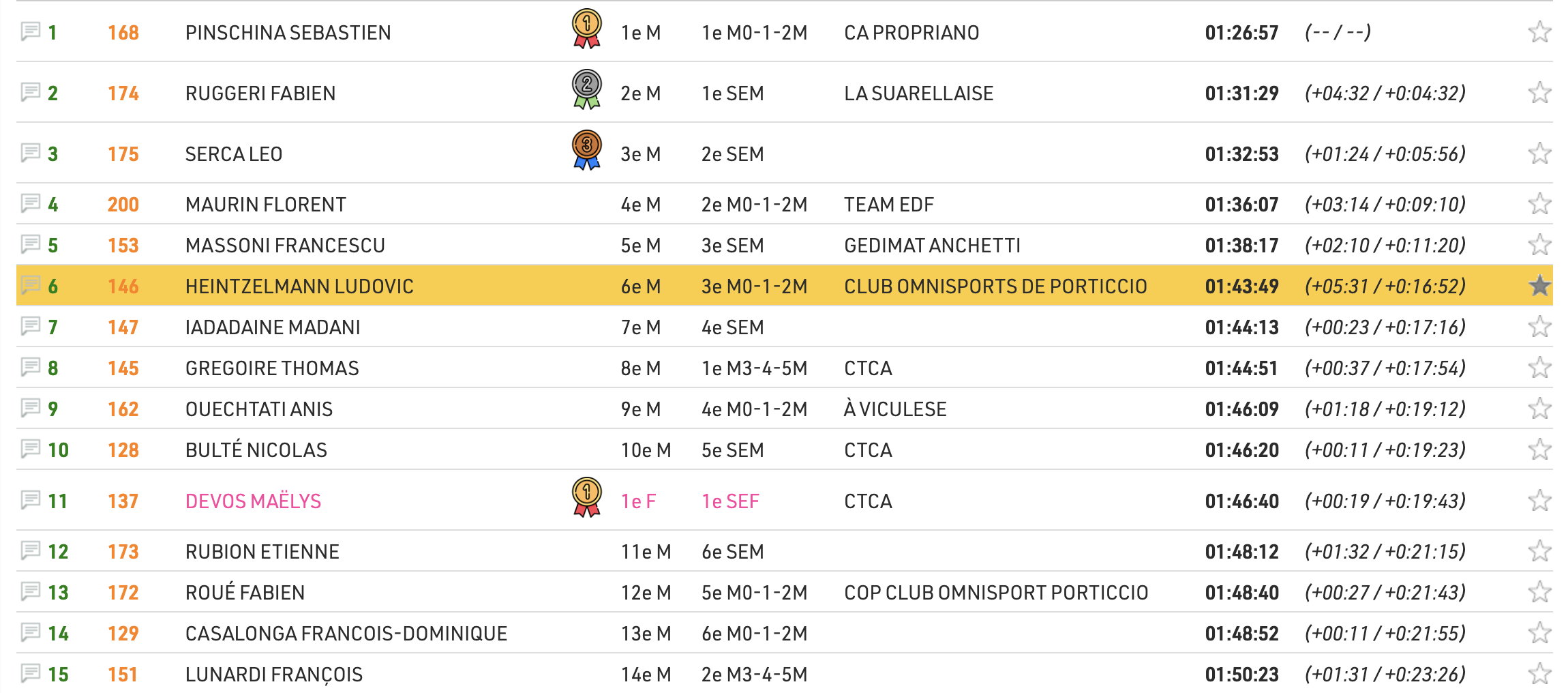Click the silver medal beside Ruggeri Fabien
Screen dimensions: 1568x693
(586, 89)
